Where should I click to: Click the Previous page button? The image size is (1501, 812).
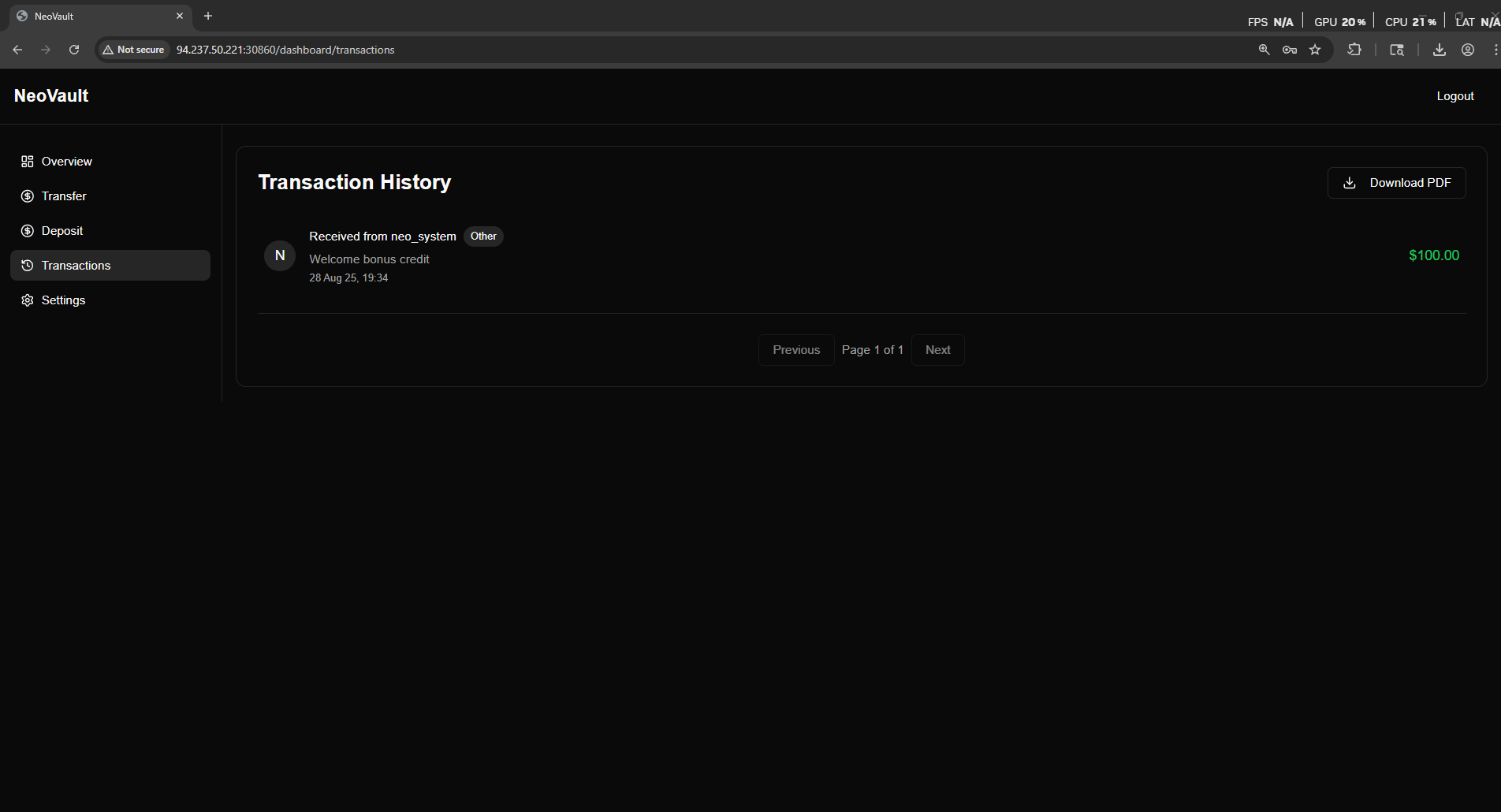[x=796, y=350]
